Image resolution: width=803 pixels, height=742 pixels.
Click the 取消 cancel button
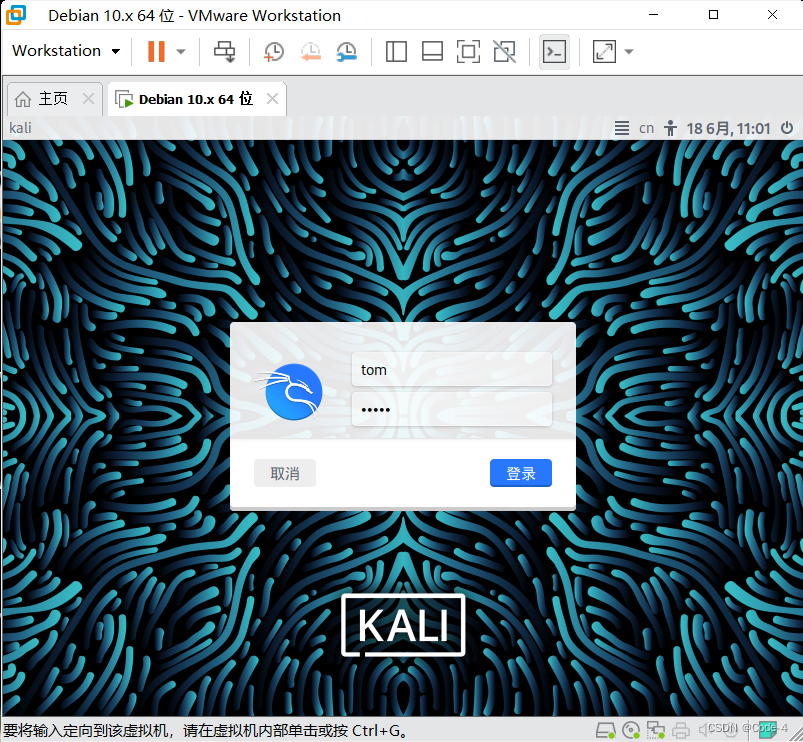click(285, 473)
